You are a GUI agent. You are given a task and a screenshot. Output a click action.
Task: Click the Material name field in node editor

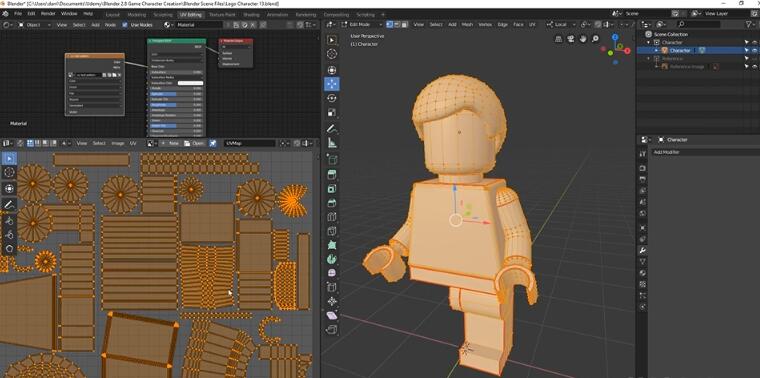coord(199,25)
